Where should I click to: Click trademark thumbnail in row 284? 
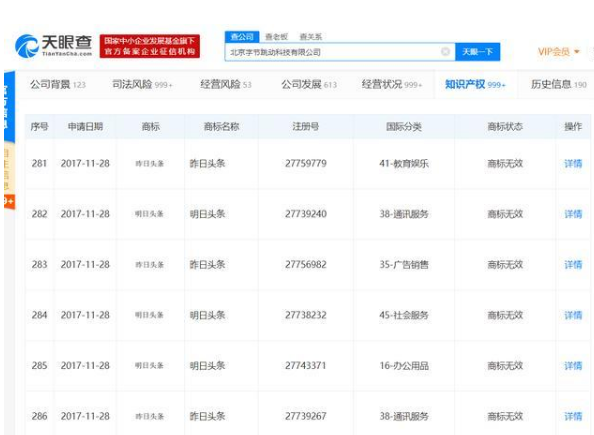(x=150, y=315)
